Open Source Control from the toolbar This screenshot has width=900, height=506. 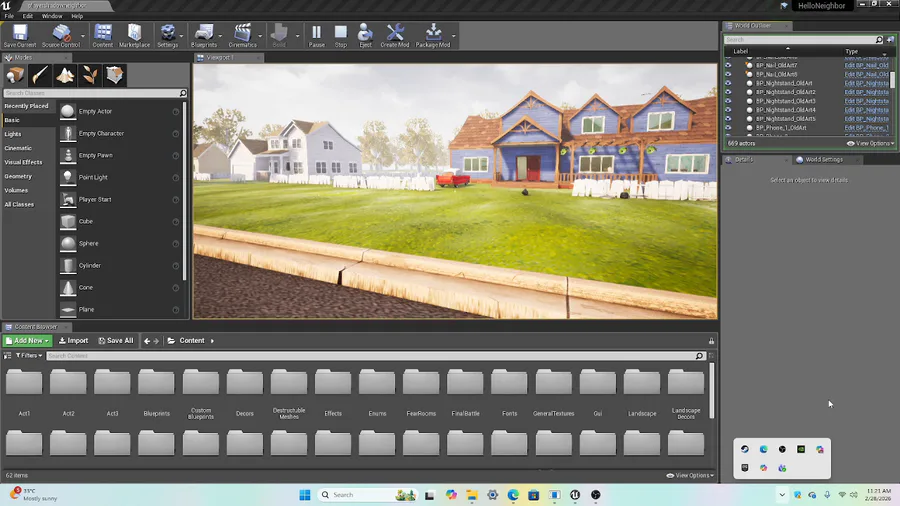click(x=61, y=32)
